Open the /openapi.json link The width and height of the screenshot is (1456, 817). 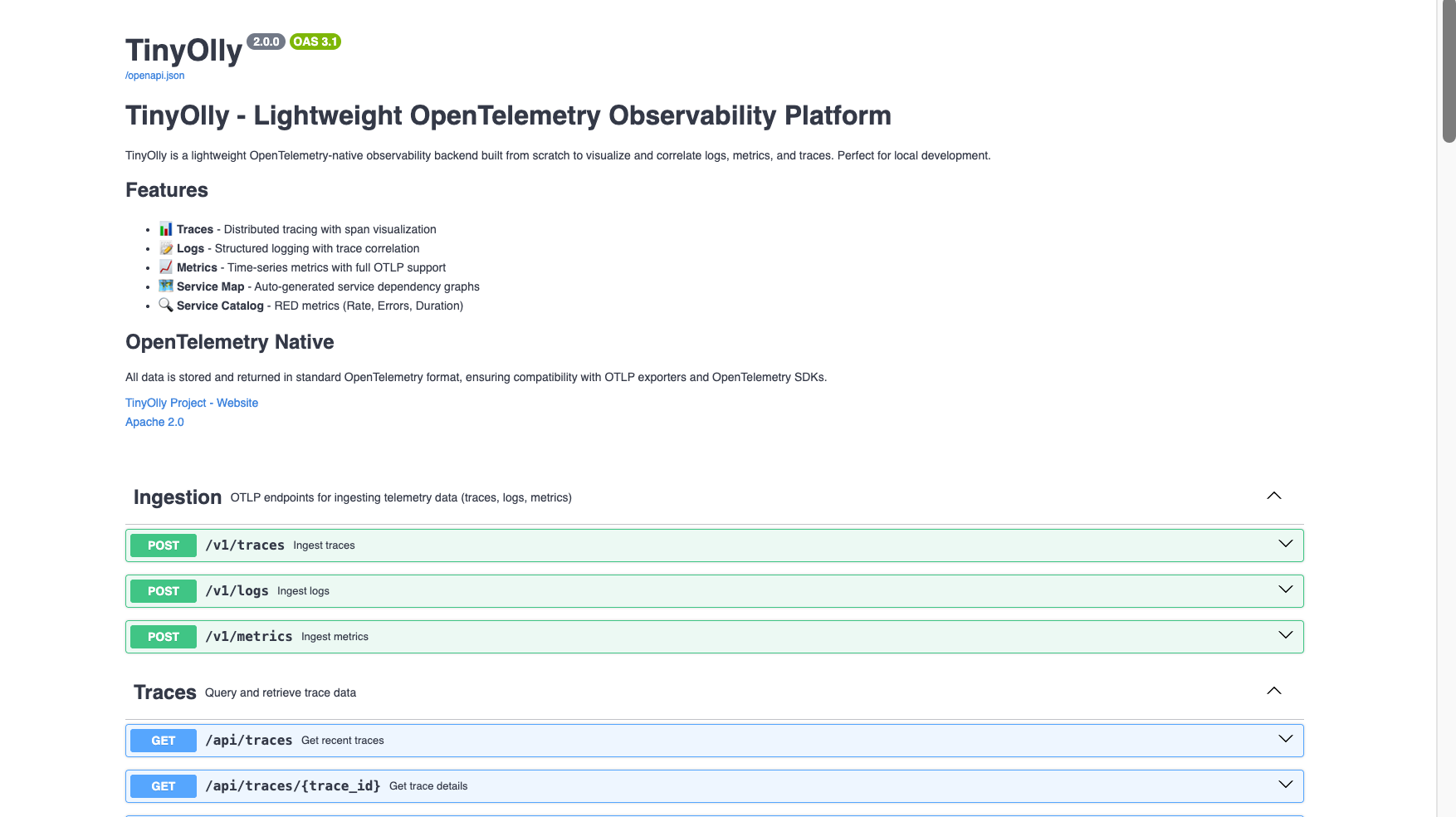(x=155, y=76)
